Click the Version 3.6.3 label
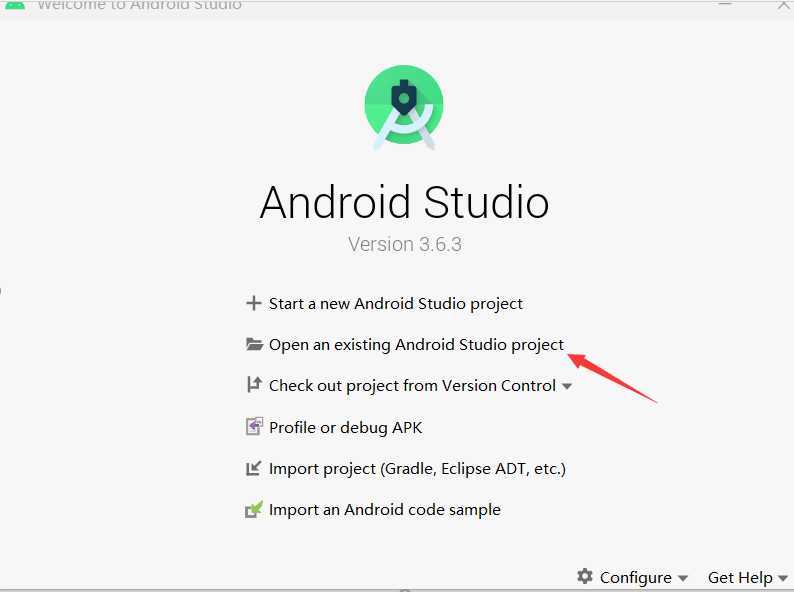 [x=405, y=244]
